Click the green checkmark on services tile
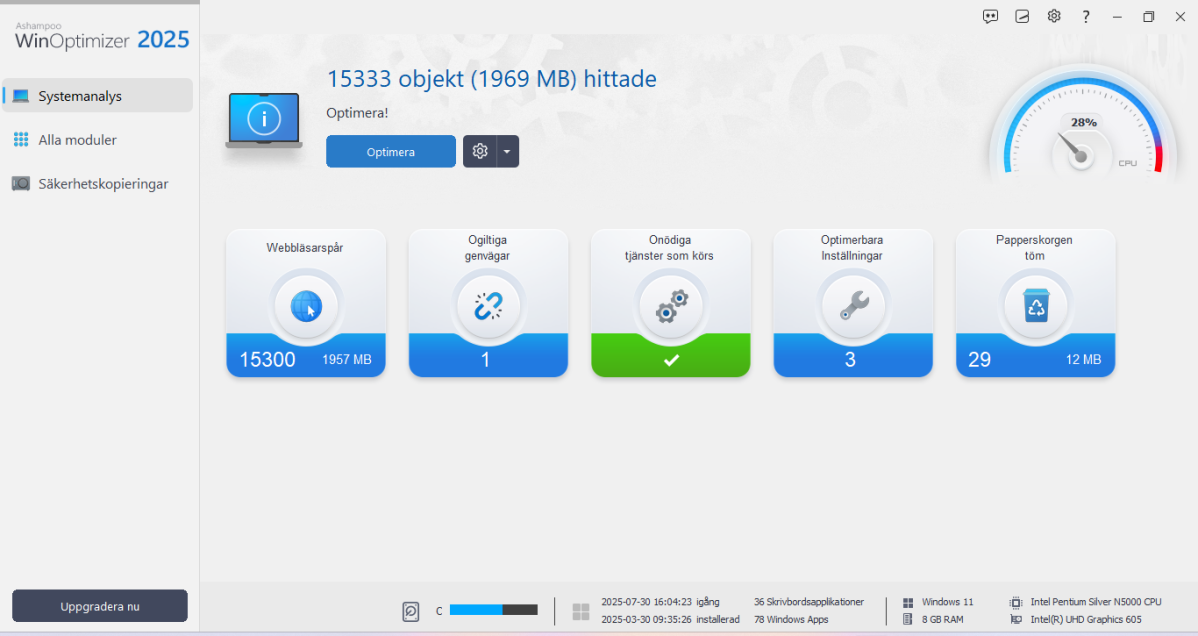 [671, 360]
